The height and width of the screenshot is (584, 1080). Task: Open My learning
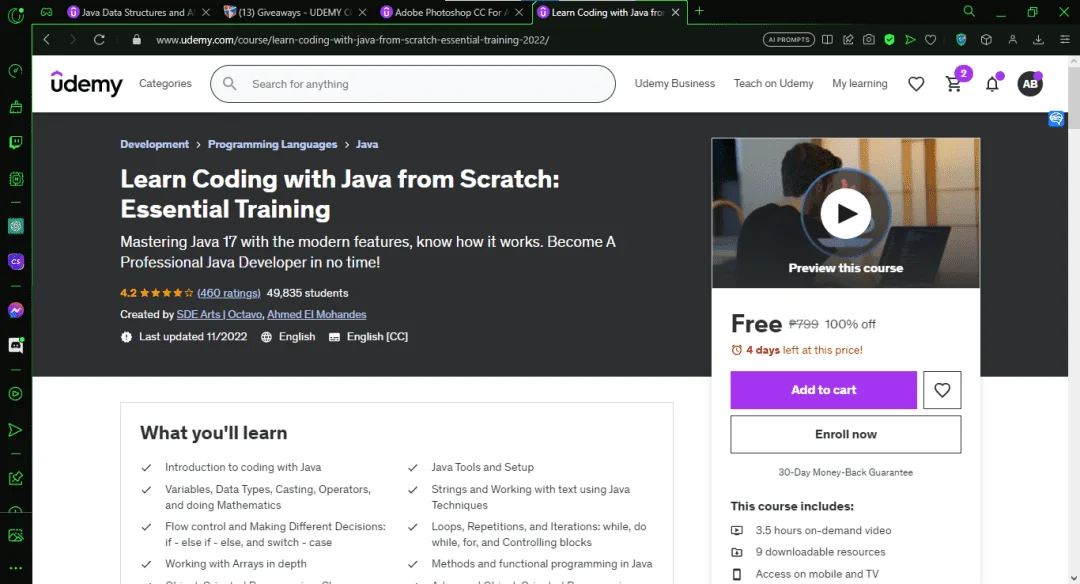(x=860, y=83)
